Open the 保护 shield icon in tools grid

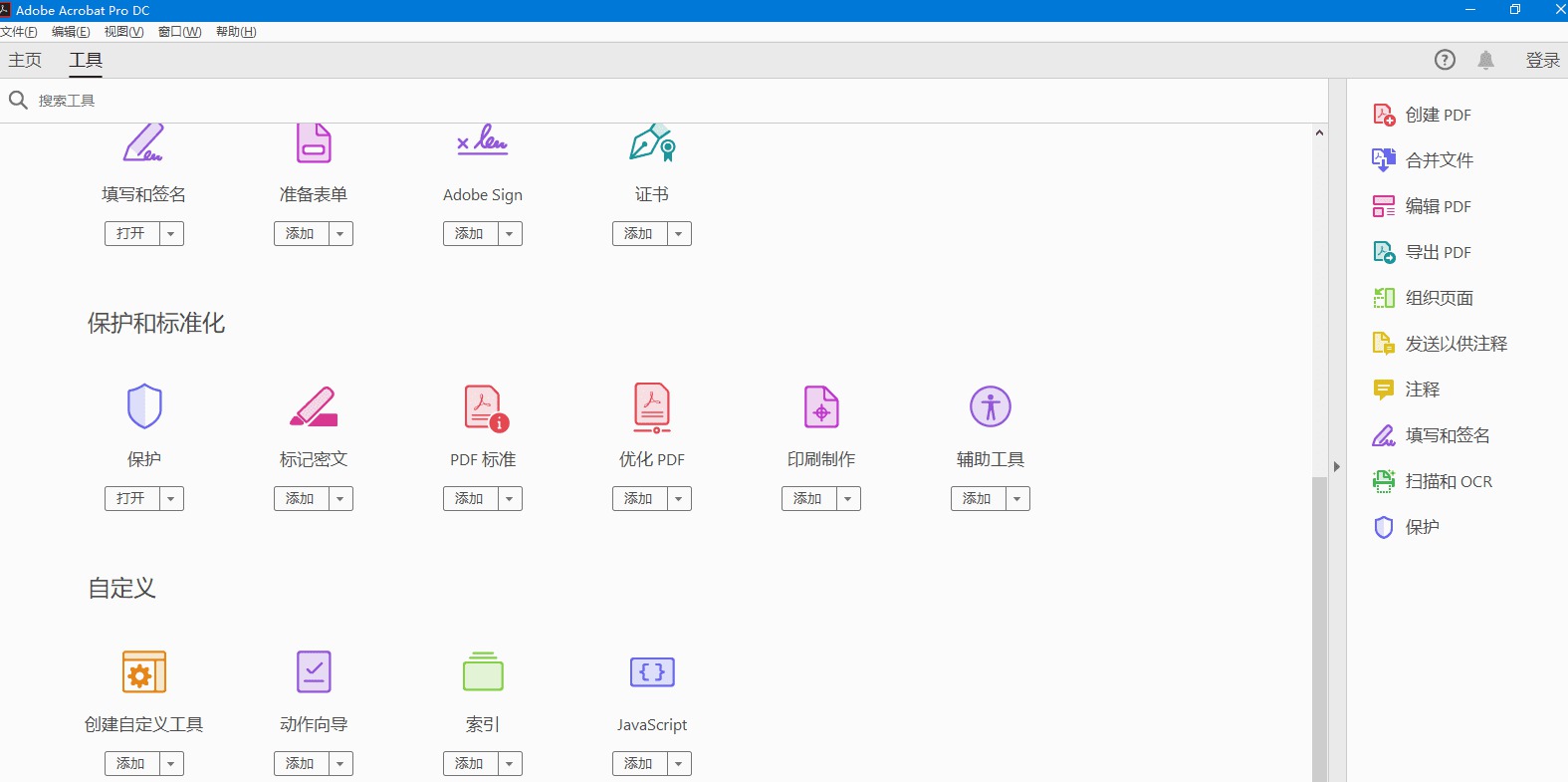144,406
